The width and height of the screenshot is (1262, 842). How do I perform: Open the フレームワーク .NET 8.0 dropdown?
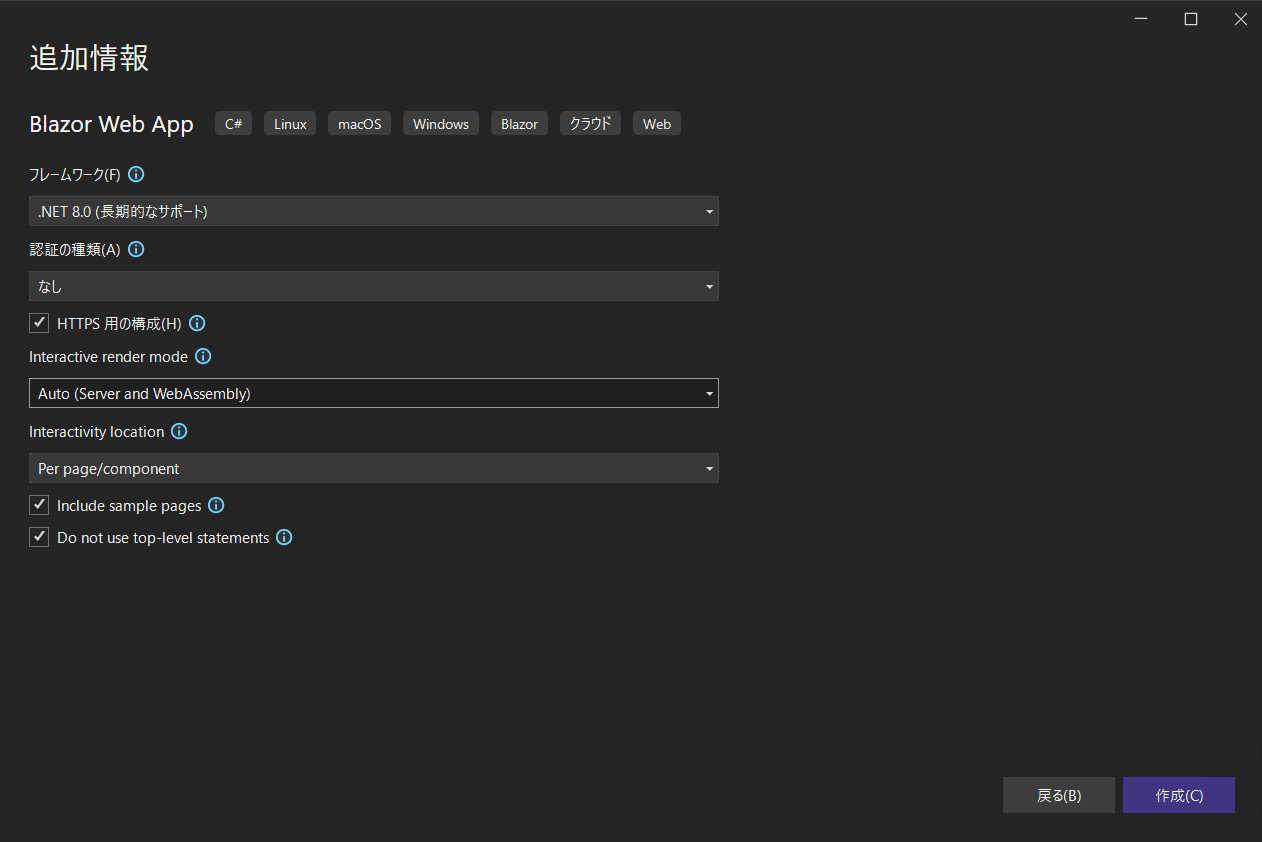pyautogui.click(x=374, y=211)
